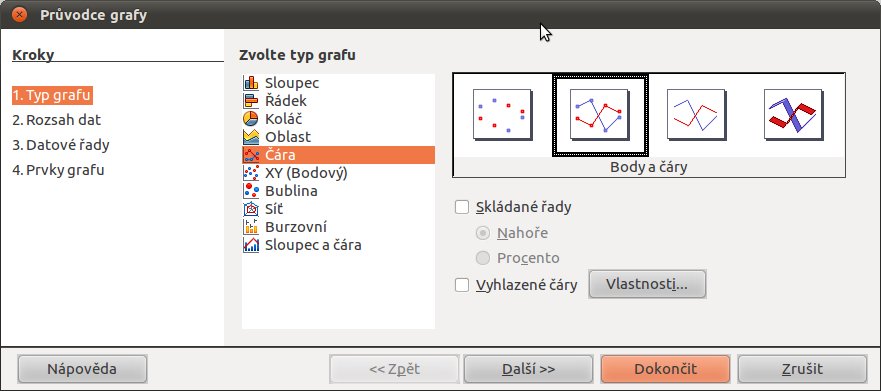881x391 pixels.
Task: Pick the Síť net chart icon
Action: pyautogui.click(x=251, y=209)
